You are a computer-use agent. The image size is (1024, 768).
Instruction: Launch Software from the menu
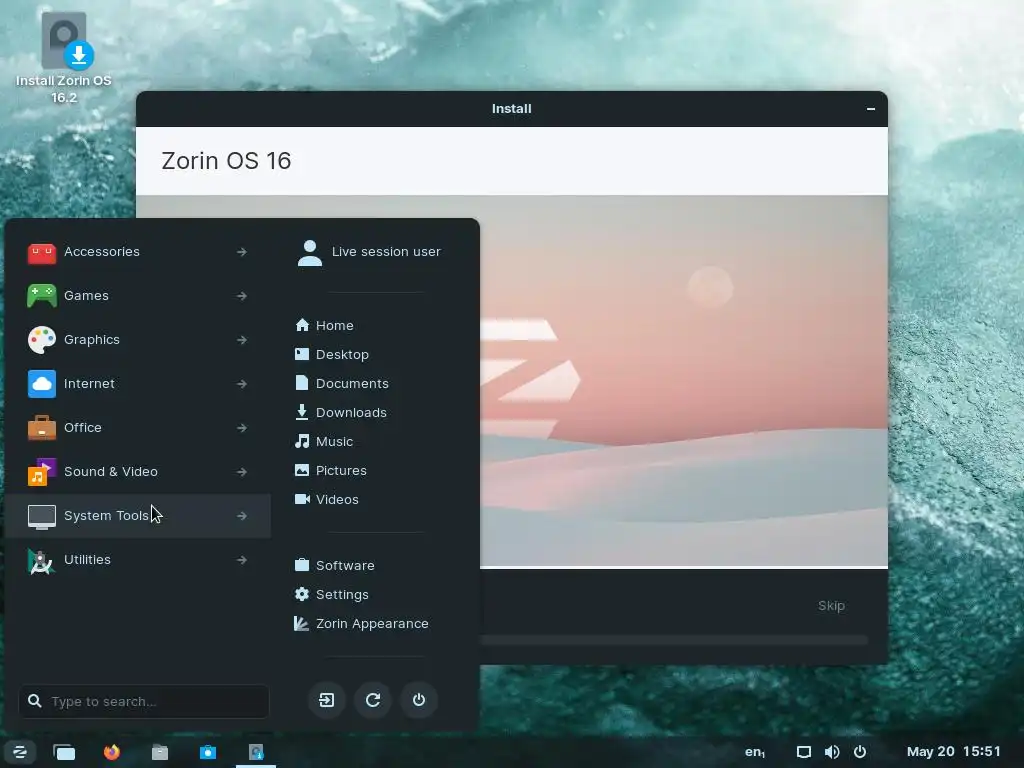pyautogui.click(x=334, y=566)
